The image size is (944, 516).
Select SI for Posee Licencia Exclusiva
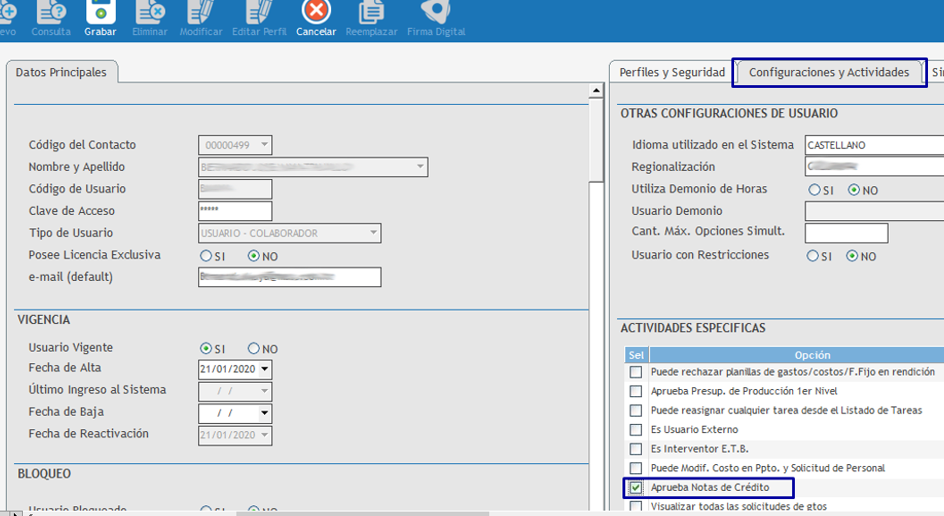(206, 256)
